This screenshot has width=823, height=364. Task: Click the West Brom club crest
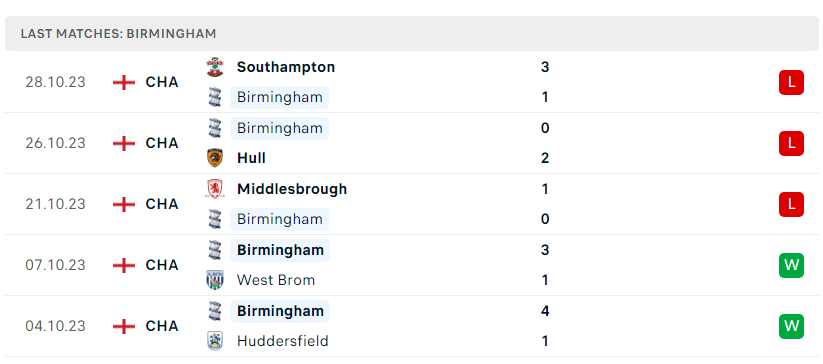pyautogui.click(x=215, y=280)
